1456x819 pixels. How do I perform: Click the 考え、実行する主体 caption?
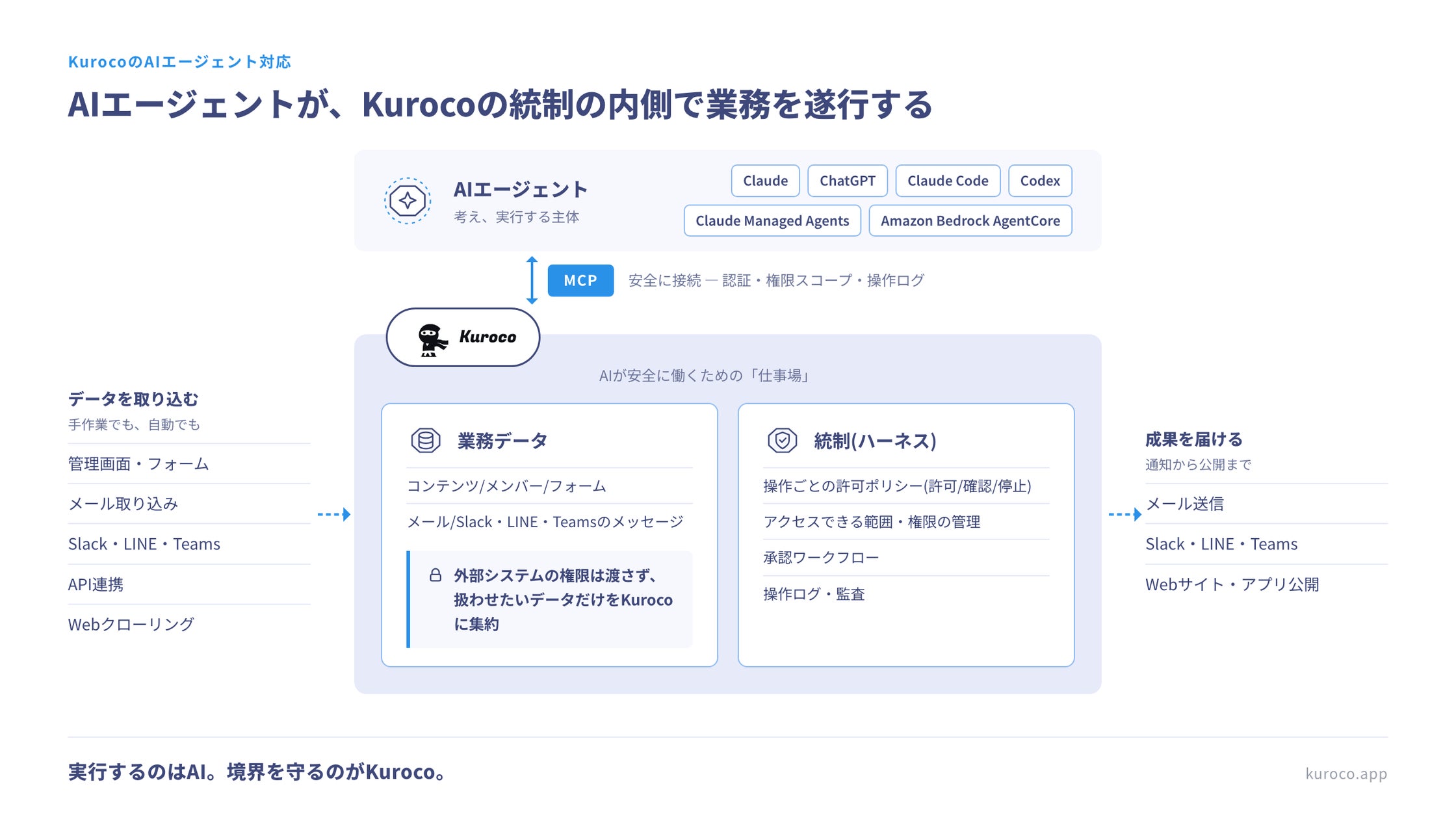pos(516,217)
